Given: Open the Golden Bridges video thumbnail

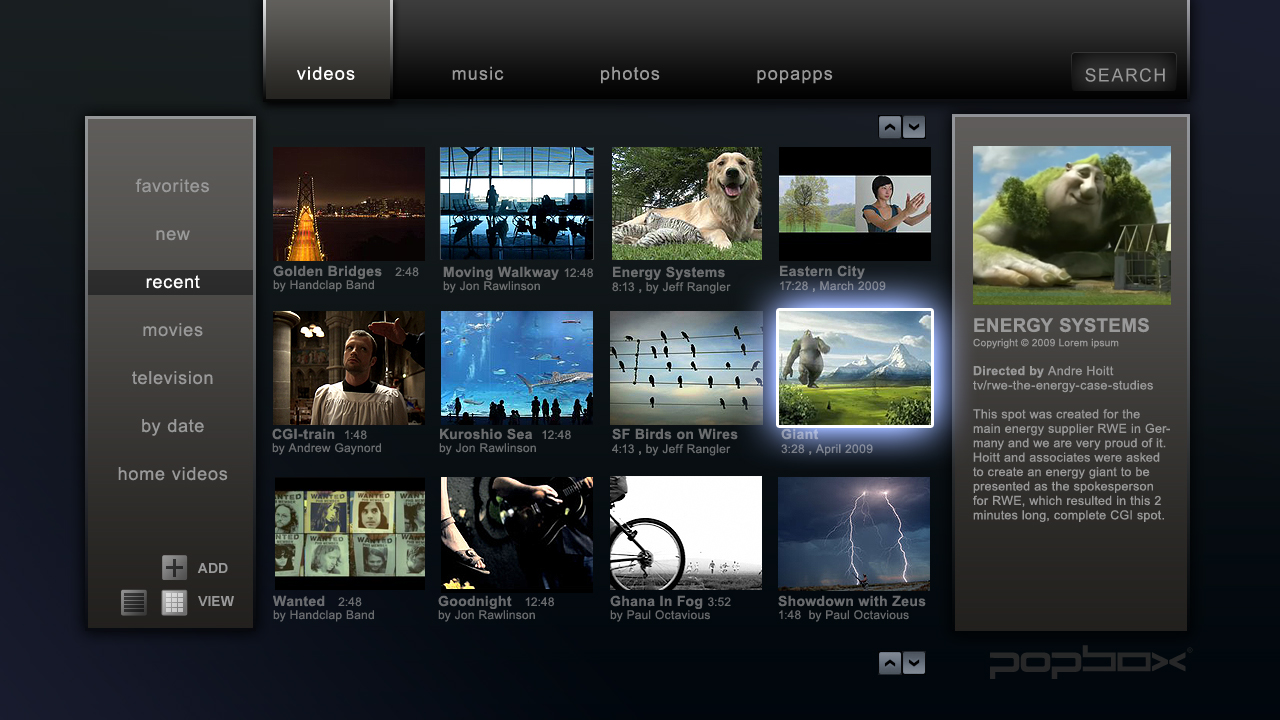Looking at the screenshot, I should pos(349,204).
